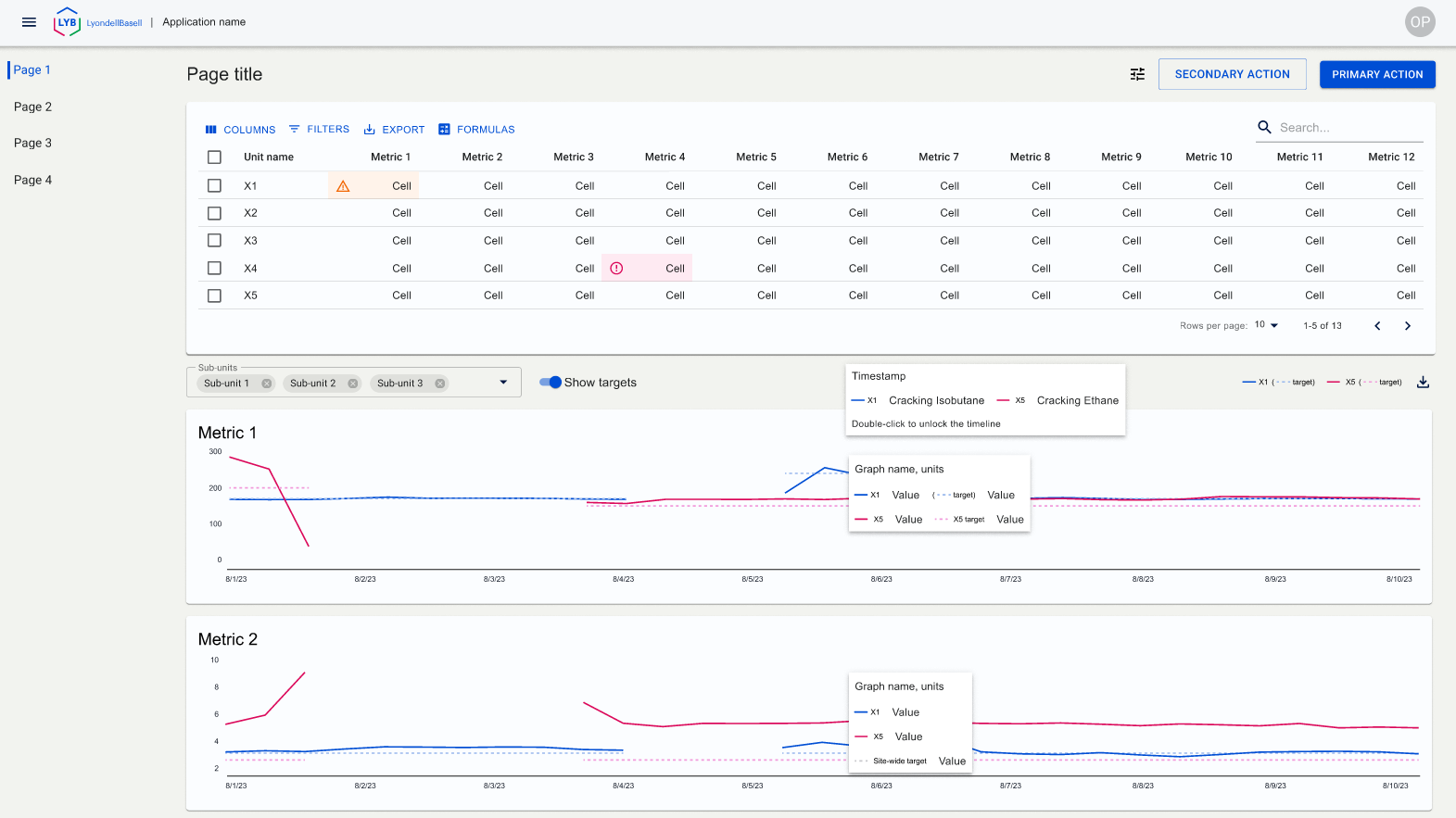Sort by the Metric 6 column header

coord(847,157)
